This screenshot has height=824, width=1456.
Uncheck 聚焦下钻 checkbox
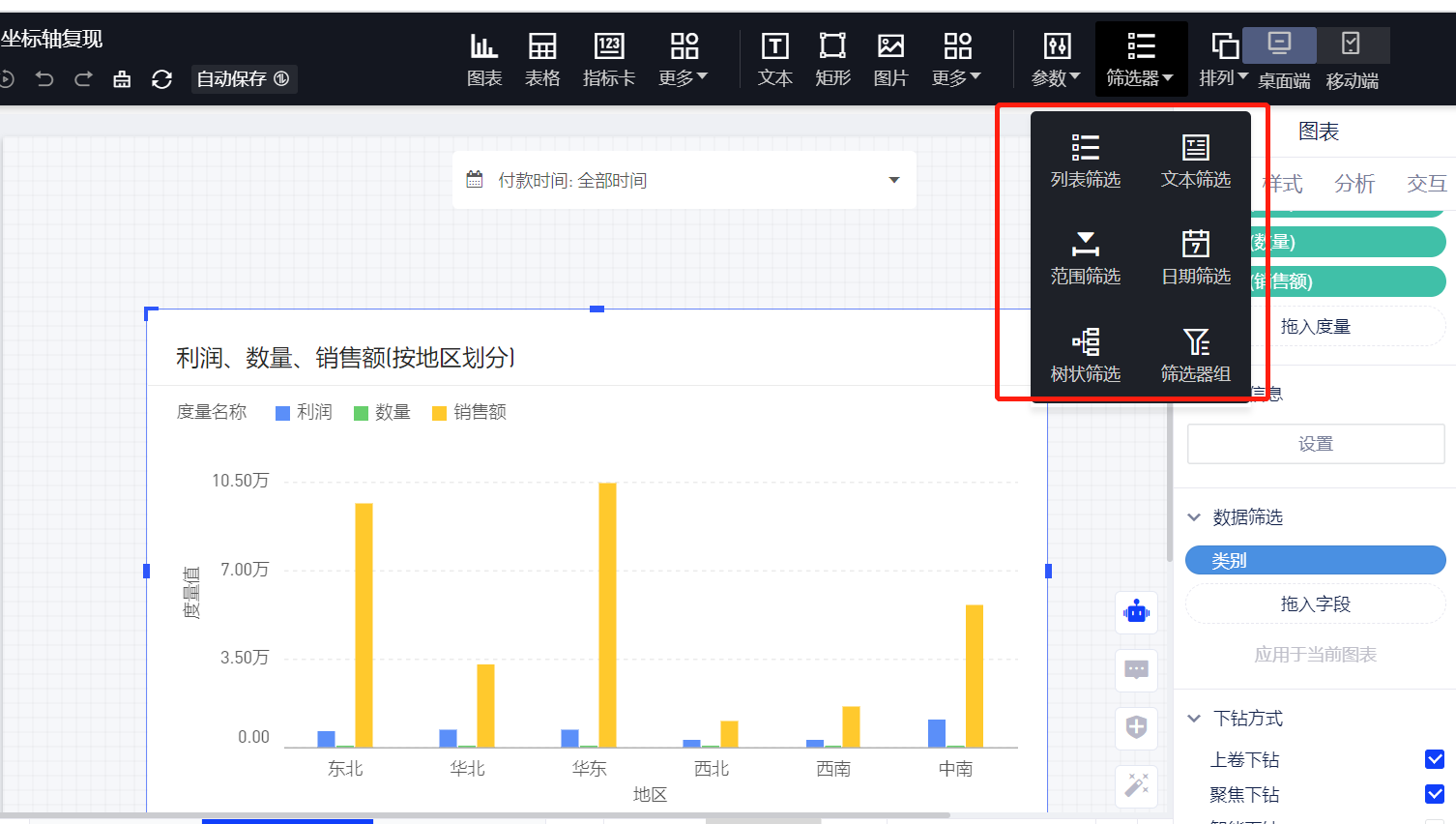pyautogui.click(x=1435, y=794)
